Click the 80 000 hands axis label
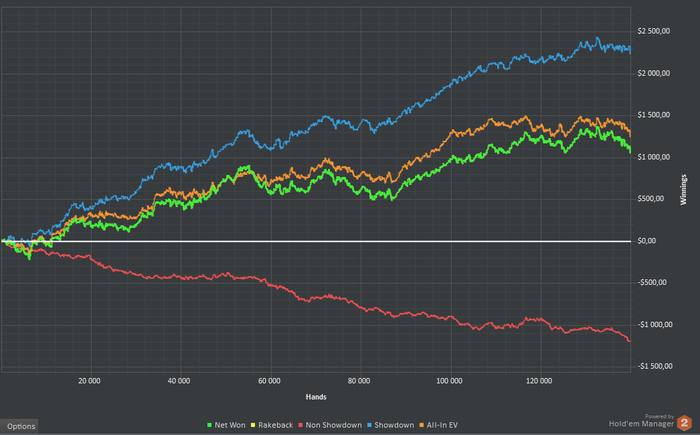This screenshot has width=700, height=435. click(359, 381)
